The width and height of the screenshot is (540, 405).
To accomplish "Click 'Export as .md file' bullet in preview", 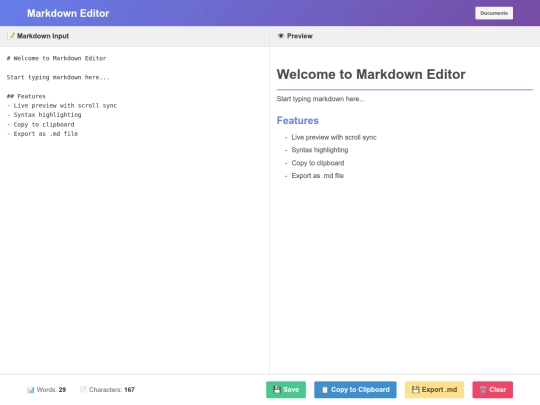I will (x=318, y=176).
